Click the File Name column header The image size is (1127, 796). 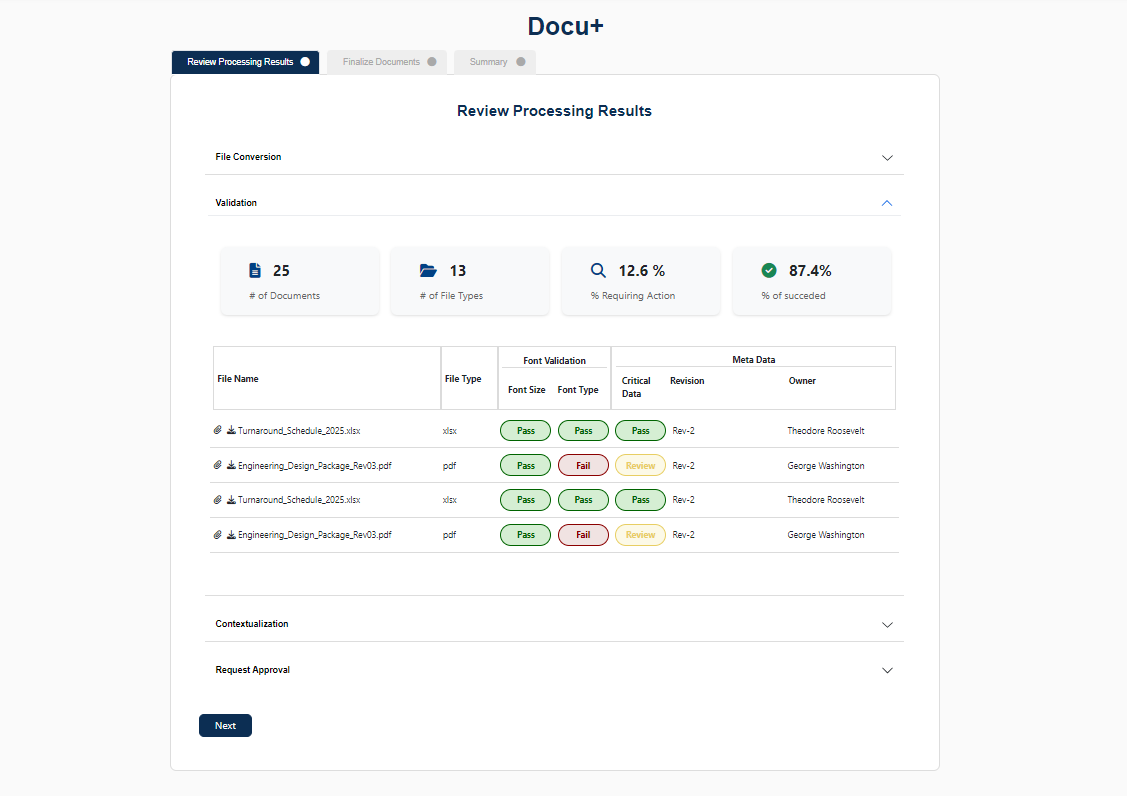[238, 379]
